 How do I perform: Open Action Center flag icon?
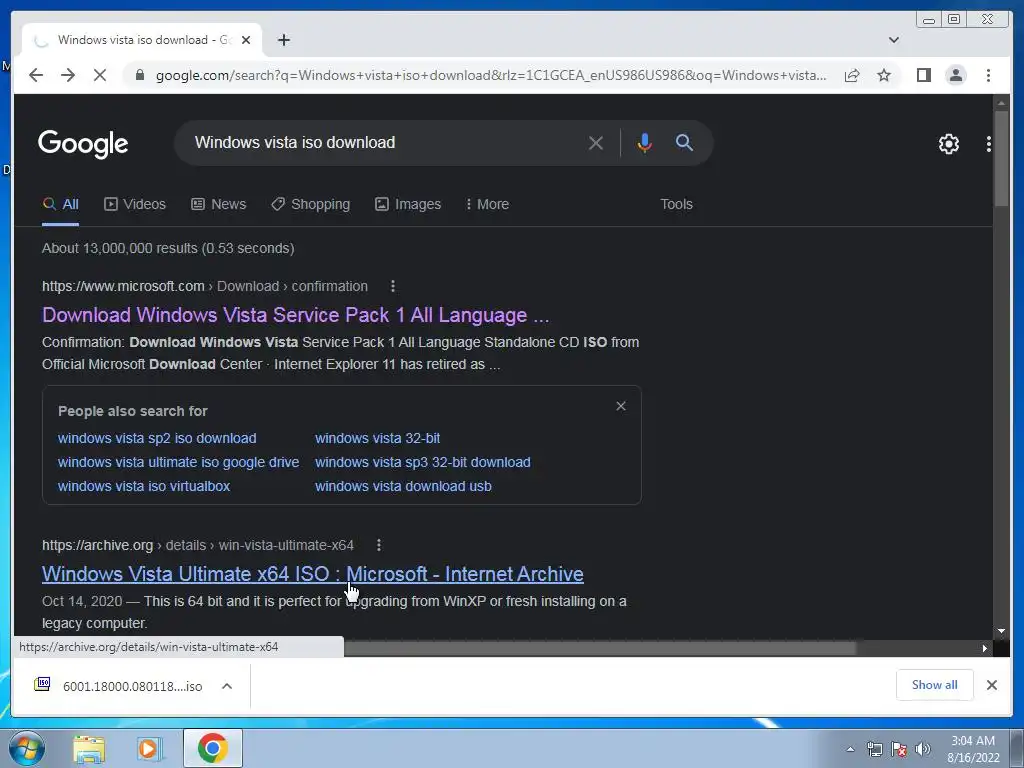pos(899,749)
